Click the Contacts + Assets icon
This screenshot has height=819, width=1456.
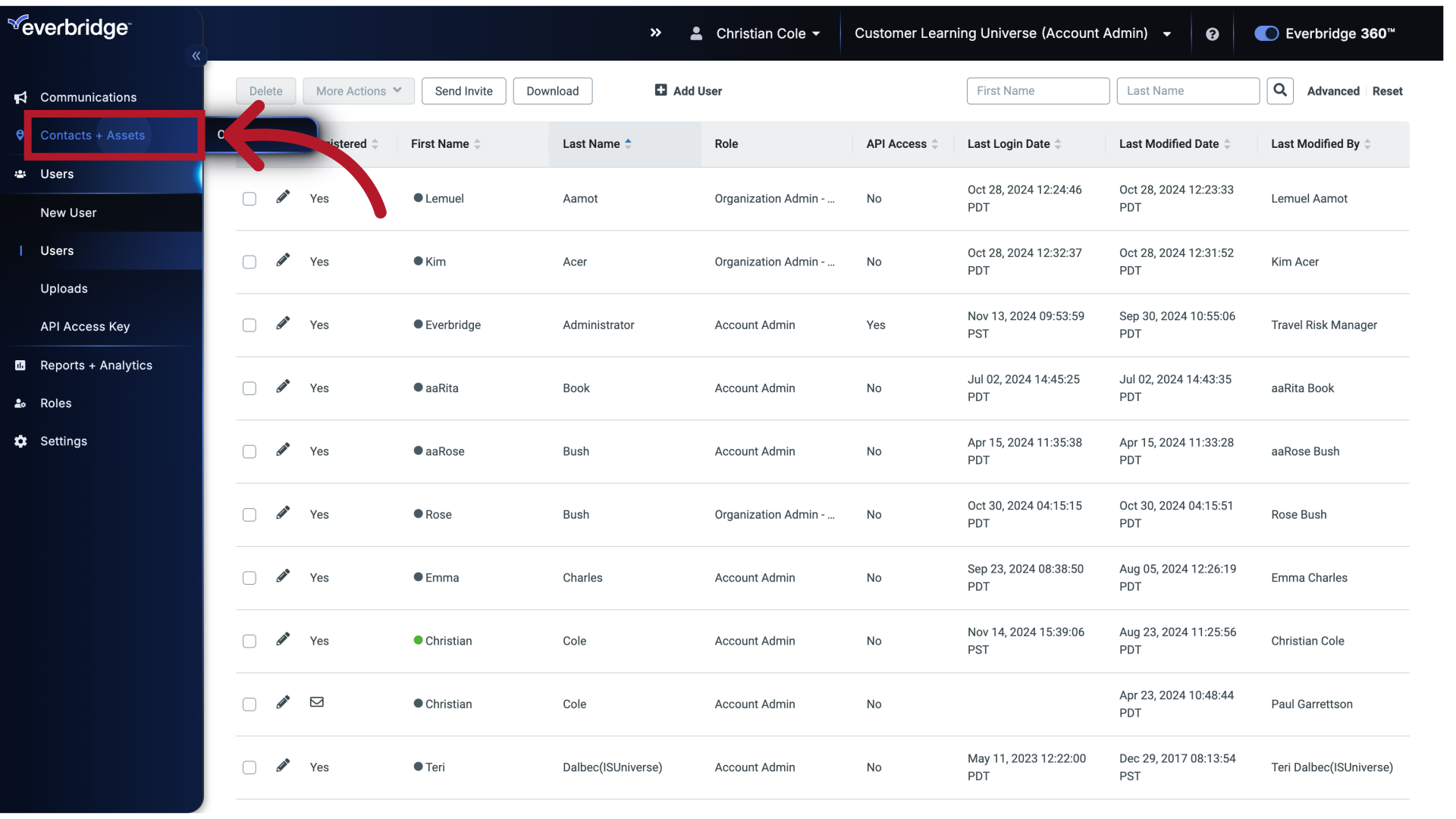pos(20,134)
